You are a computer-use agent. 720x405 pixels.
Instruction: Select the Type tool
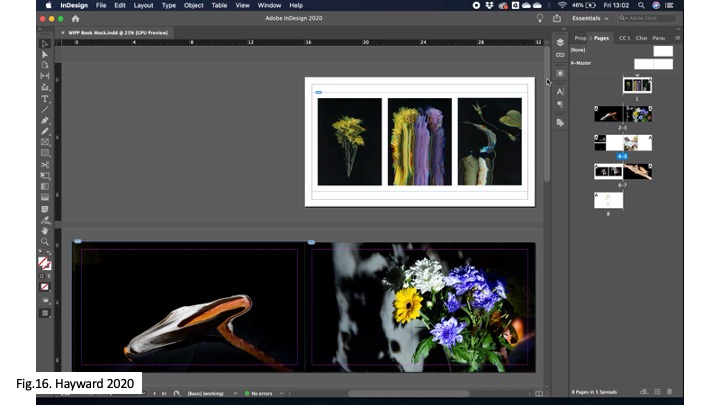pos(45,98)
